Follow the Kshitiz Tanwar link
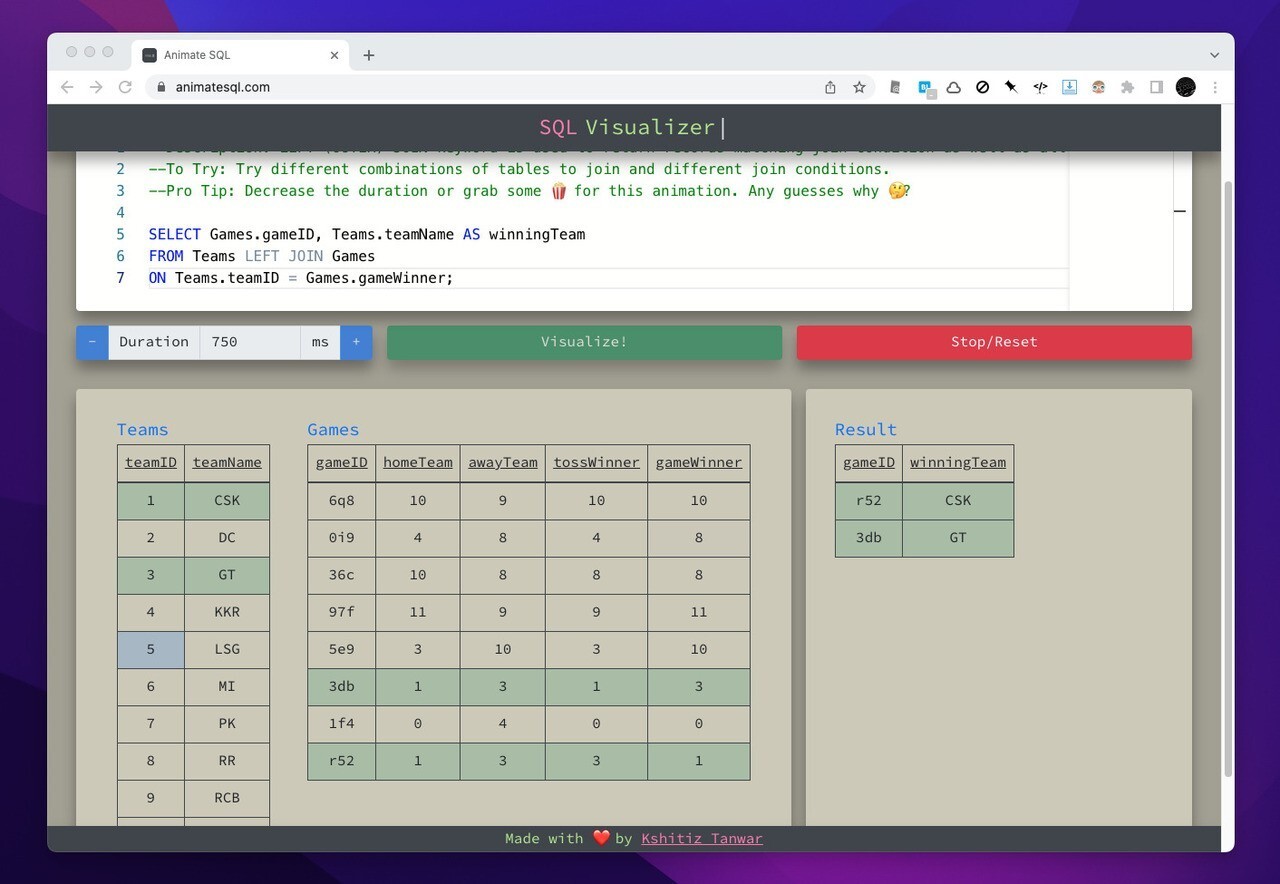 [702, 838]
